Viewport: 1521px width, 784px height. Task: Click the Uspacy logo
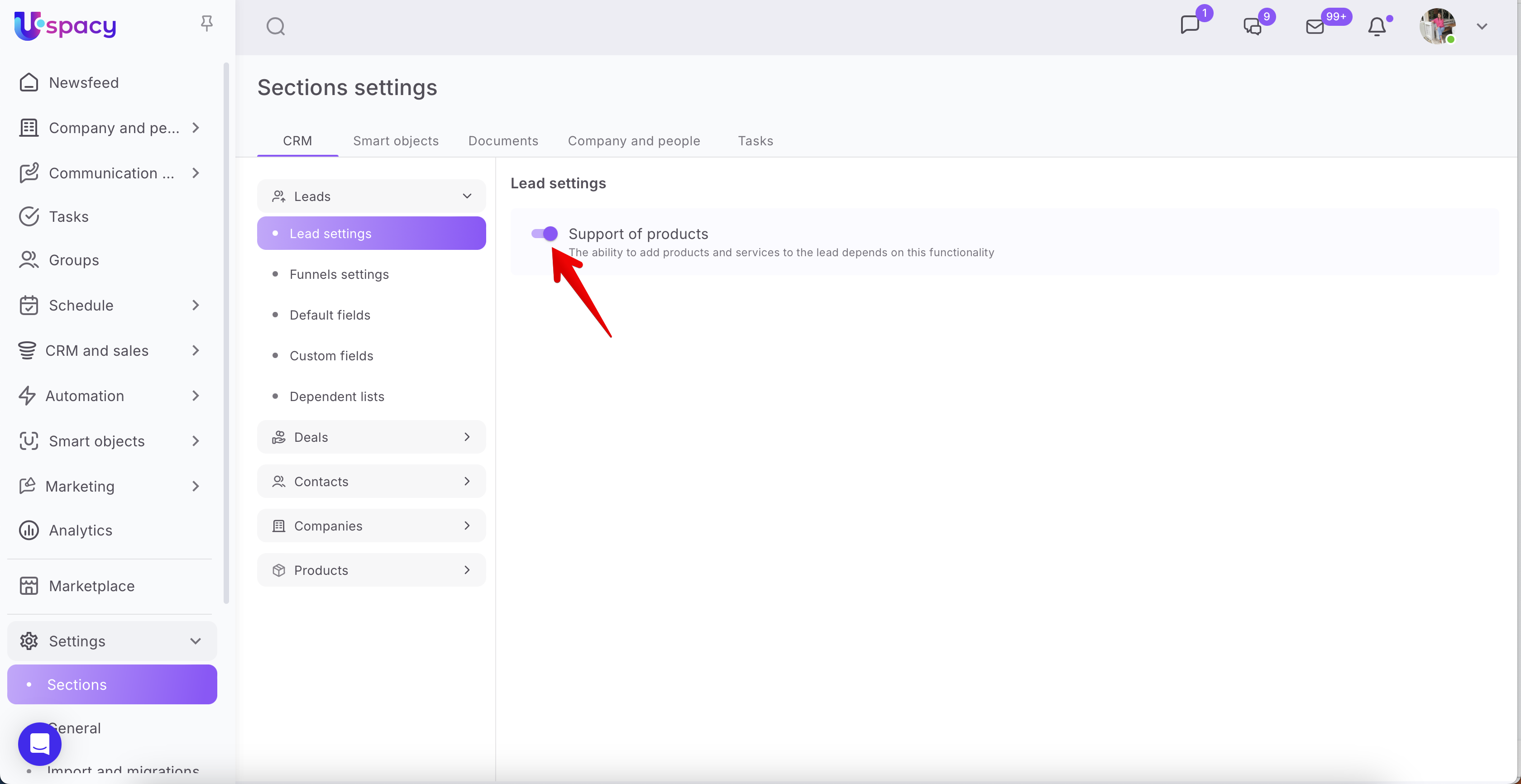(x=65, y=25)
